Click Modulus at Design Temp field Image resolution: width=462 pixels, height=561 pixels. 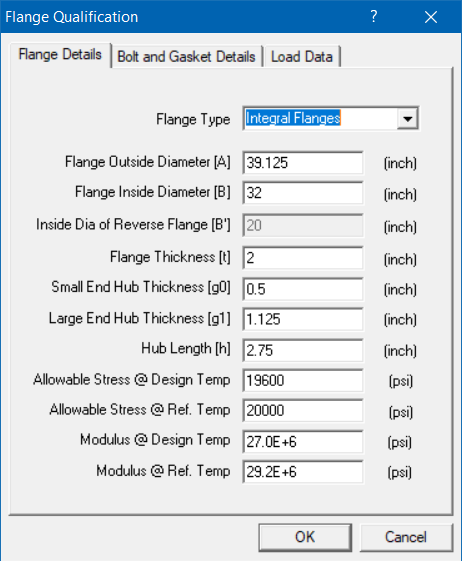pos(303,442)
